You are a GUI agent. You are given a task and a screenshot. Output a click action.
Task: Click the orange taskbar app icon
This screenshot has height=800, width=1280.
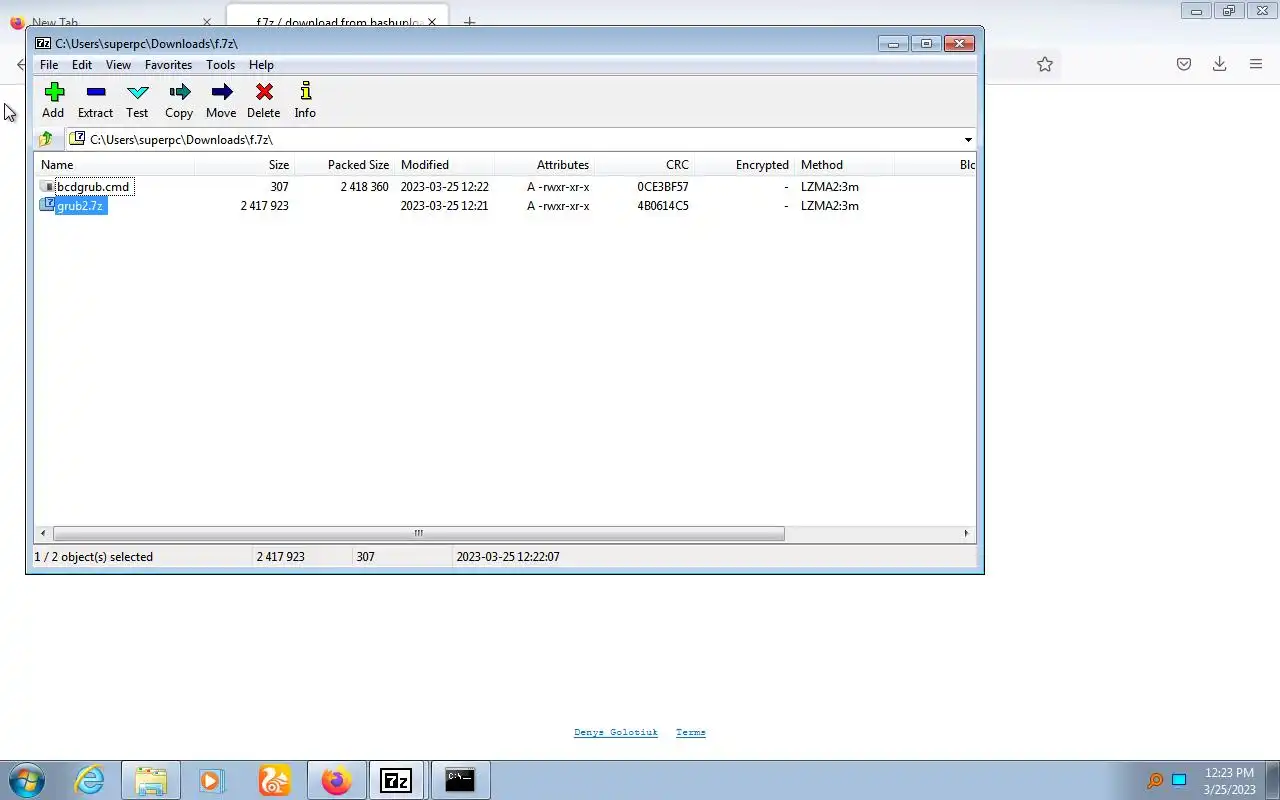tap(274, 780)
